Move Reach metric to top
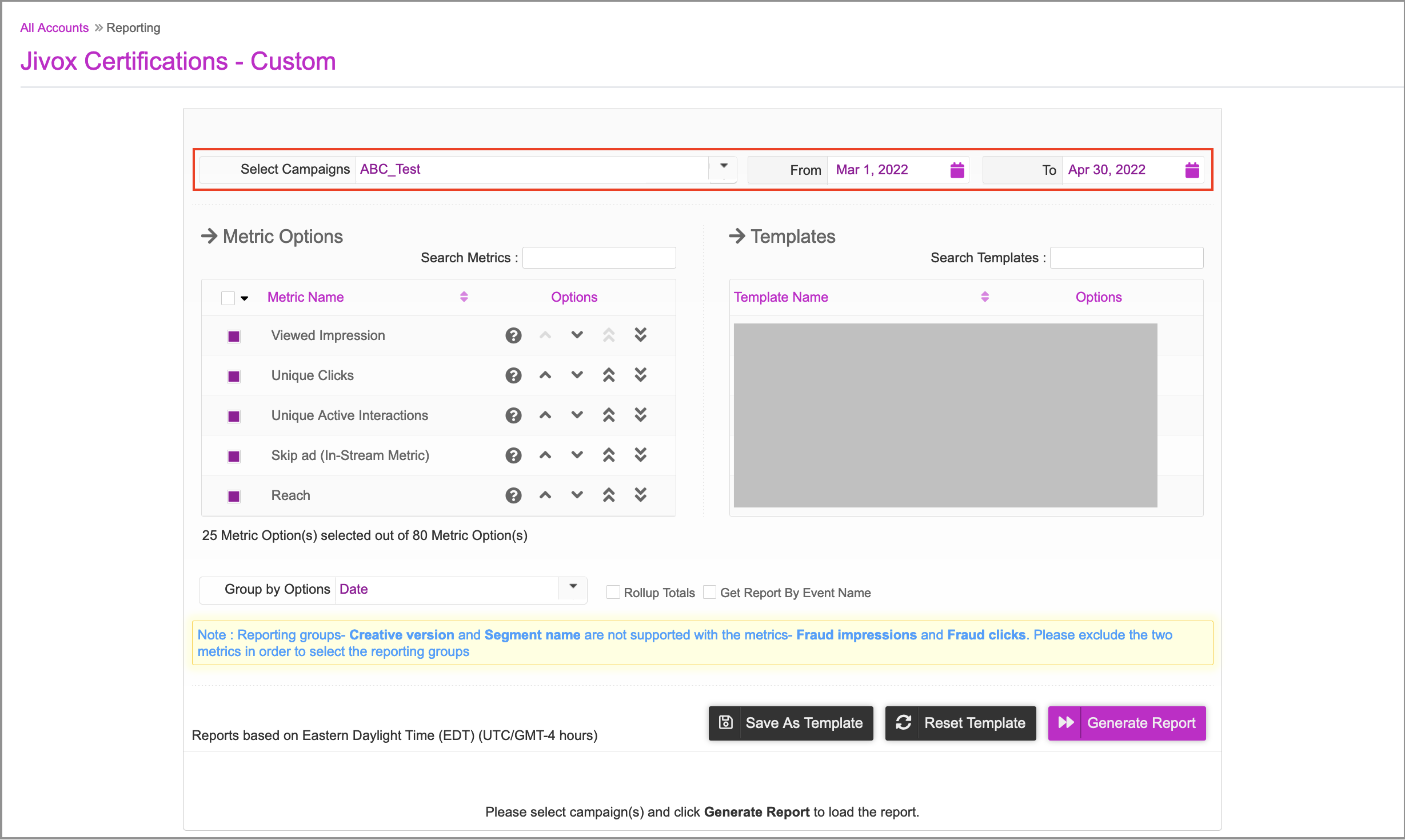Screen dimensions: 1405x840 (x=609, y=495)
